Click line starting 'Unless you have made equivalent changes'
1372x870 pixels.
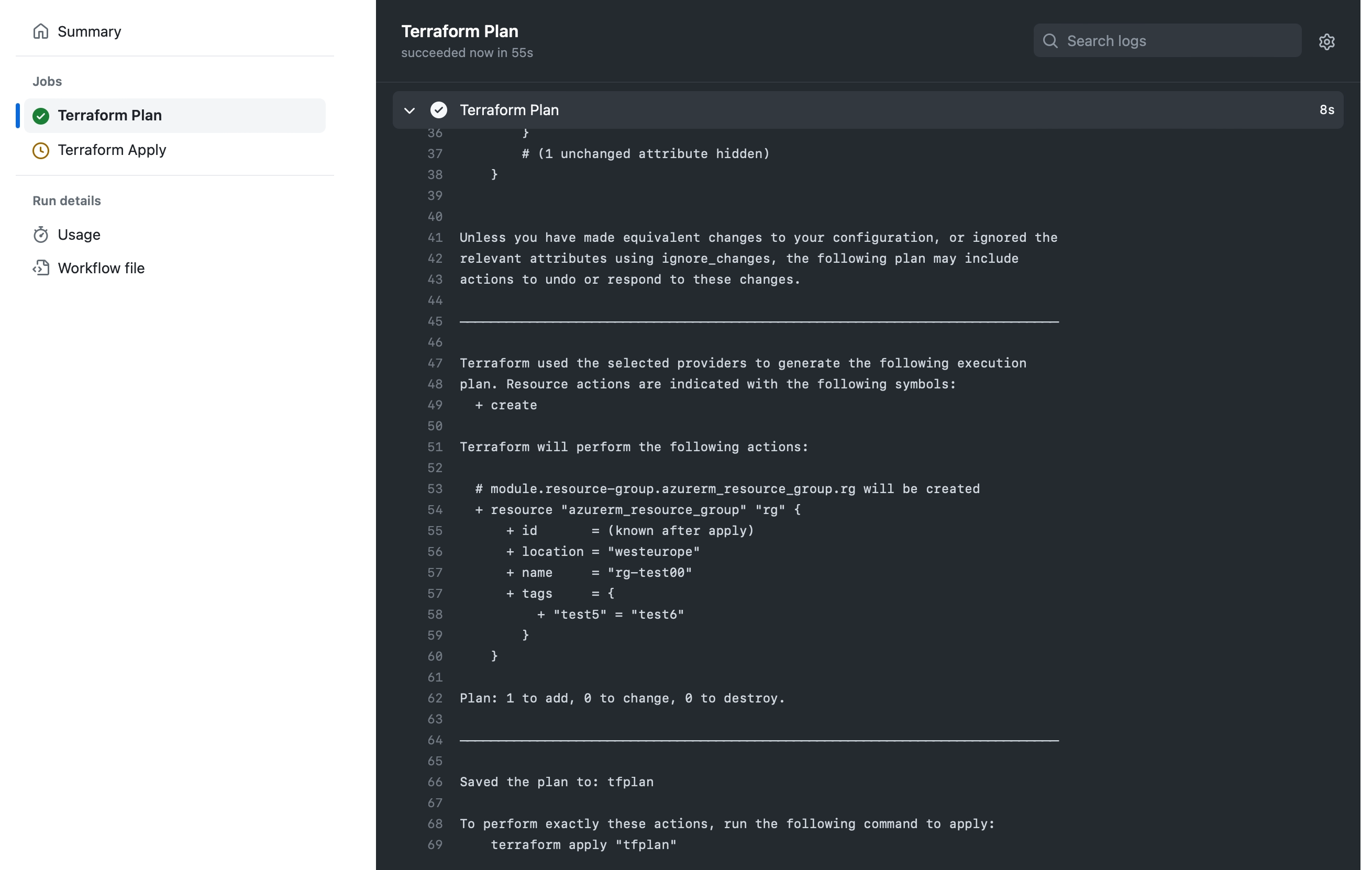[758, 238]
